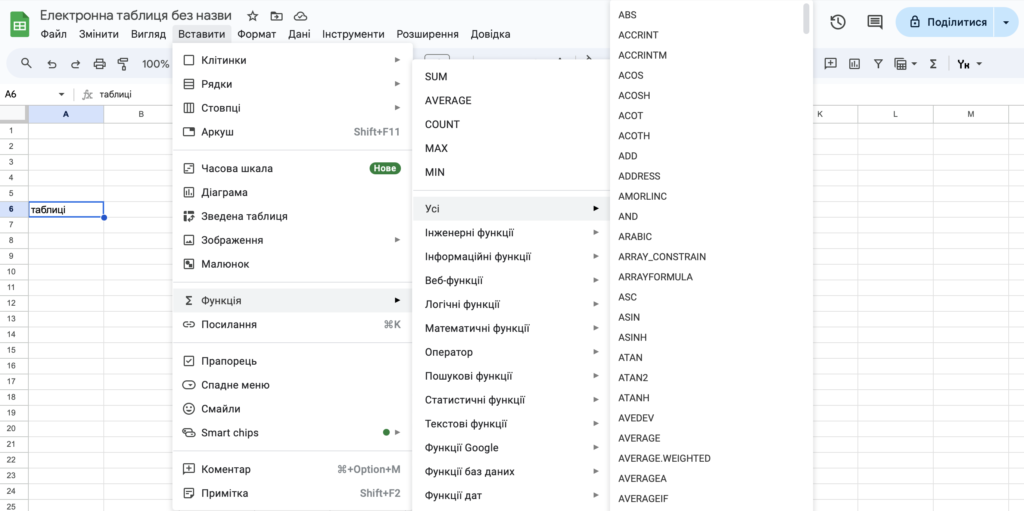Click the insert chart toolbar icon

click(x=854, y=63)
